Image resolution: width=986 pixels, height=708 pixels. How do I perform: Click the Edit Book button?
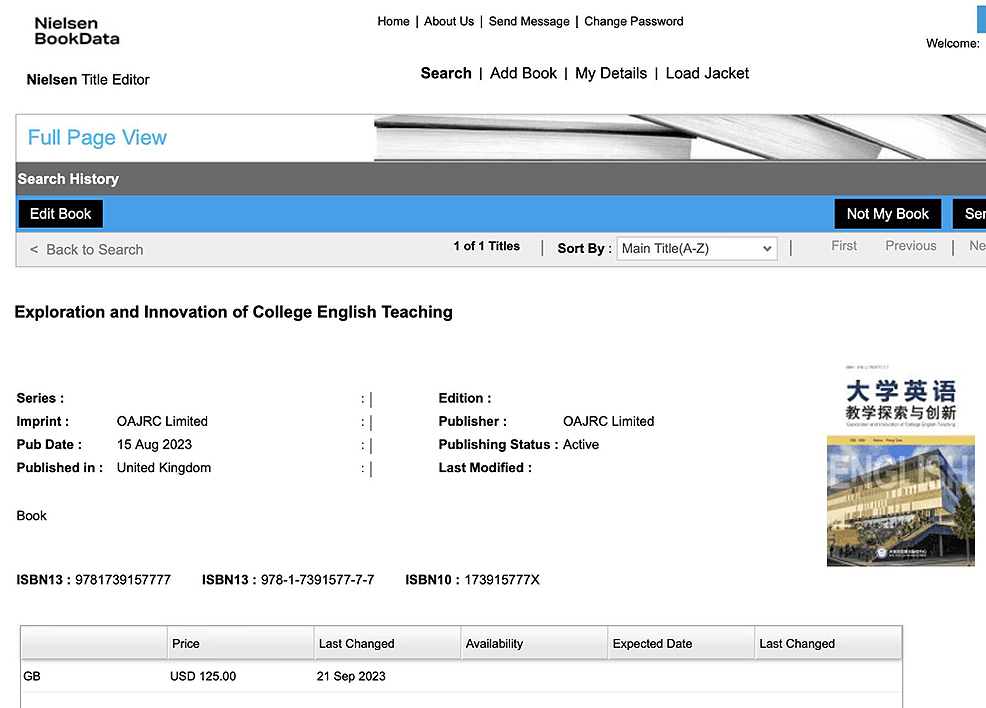click(60, 214)
